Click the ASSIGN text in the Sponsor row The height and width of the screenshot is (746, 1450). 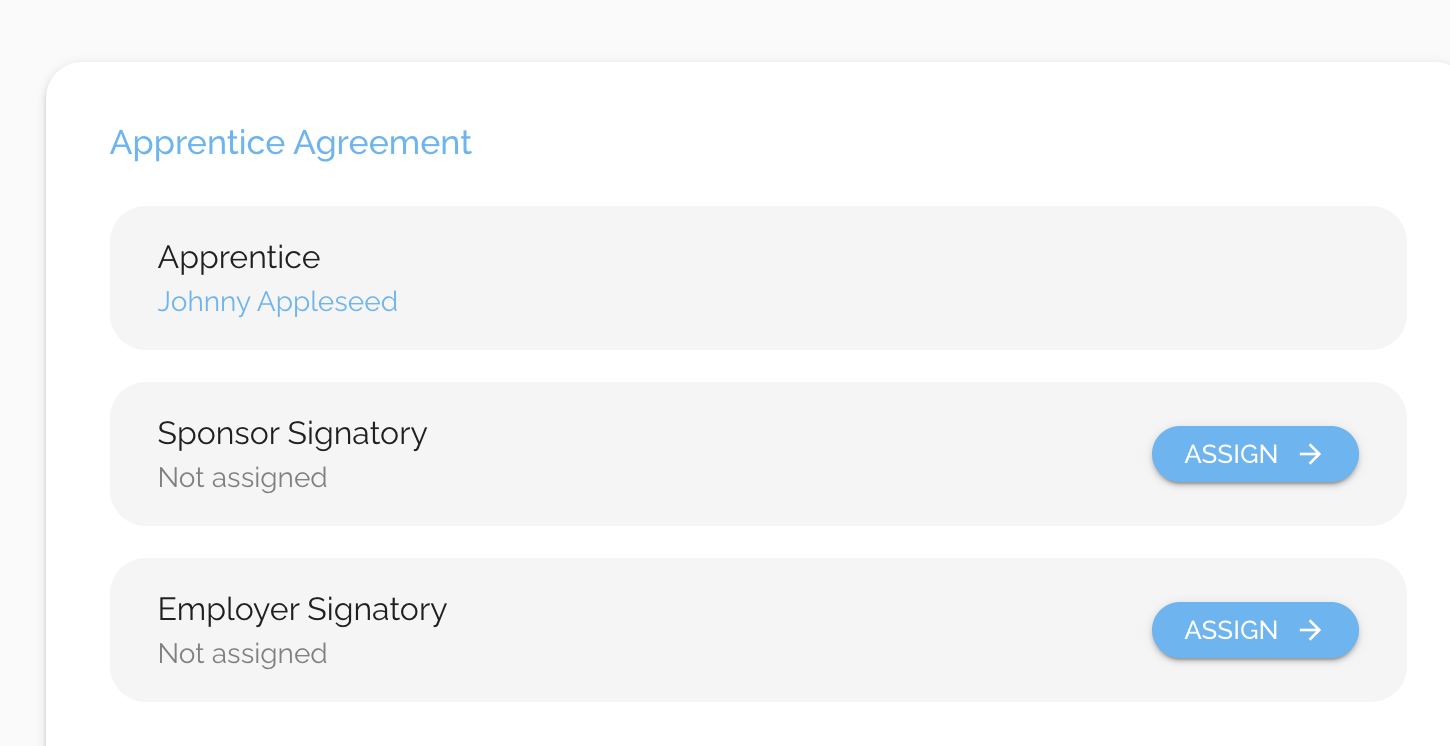pos(1231,454)
